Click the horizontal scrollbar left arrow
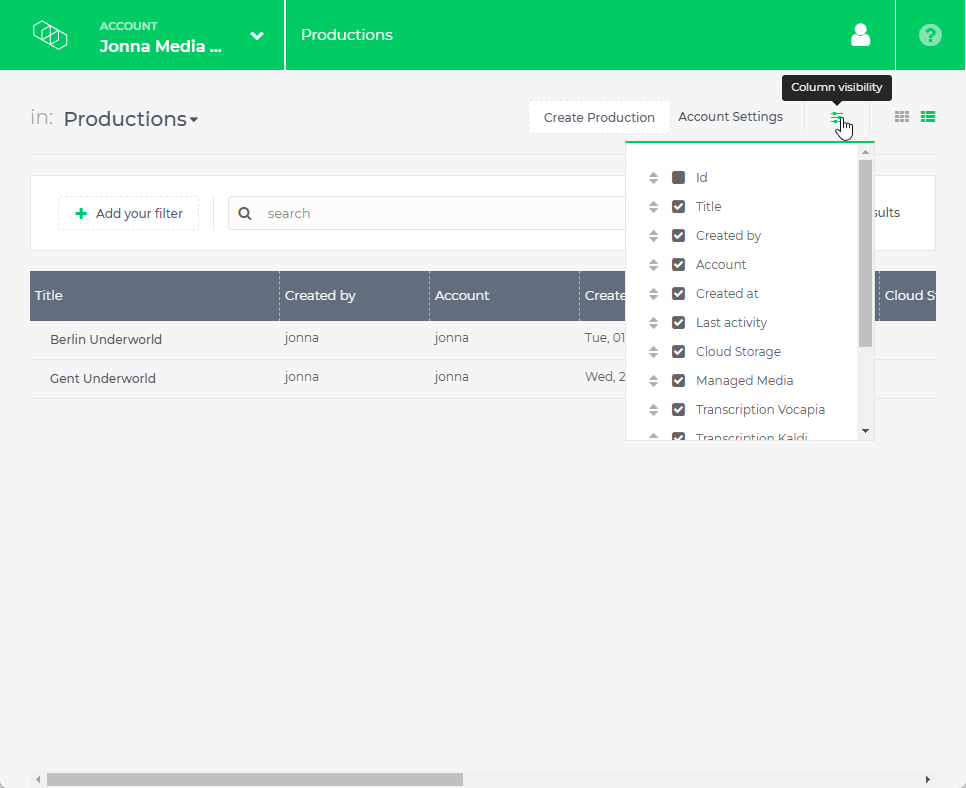Viewport: 966px width, 788px height. click(x=38, y=779)
